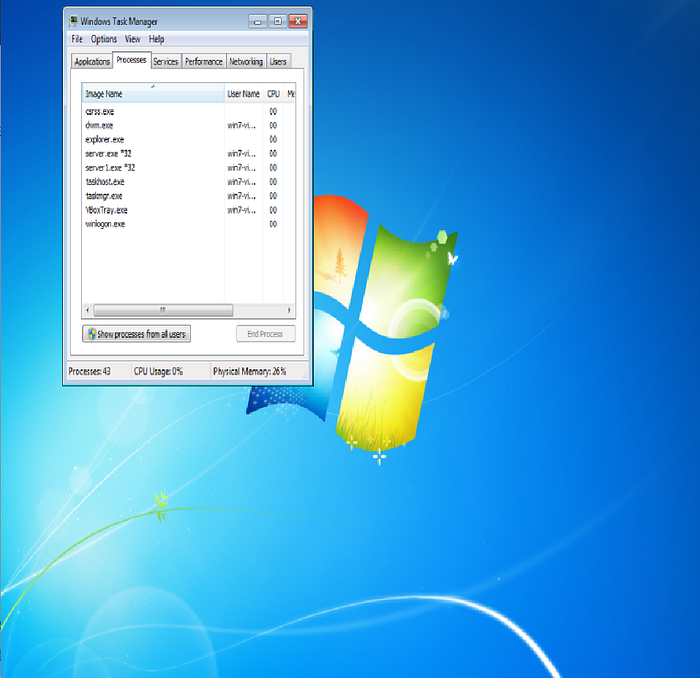
Task: Click Show processes from all users
Action: [x=136, y=334]
